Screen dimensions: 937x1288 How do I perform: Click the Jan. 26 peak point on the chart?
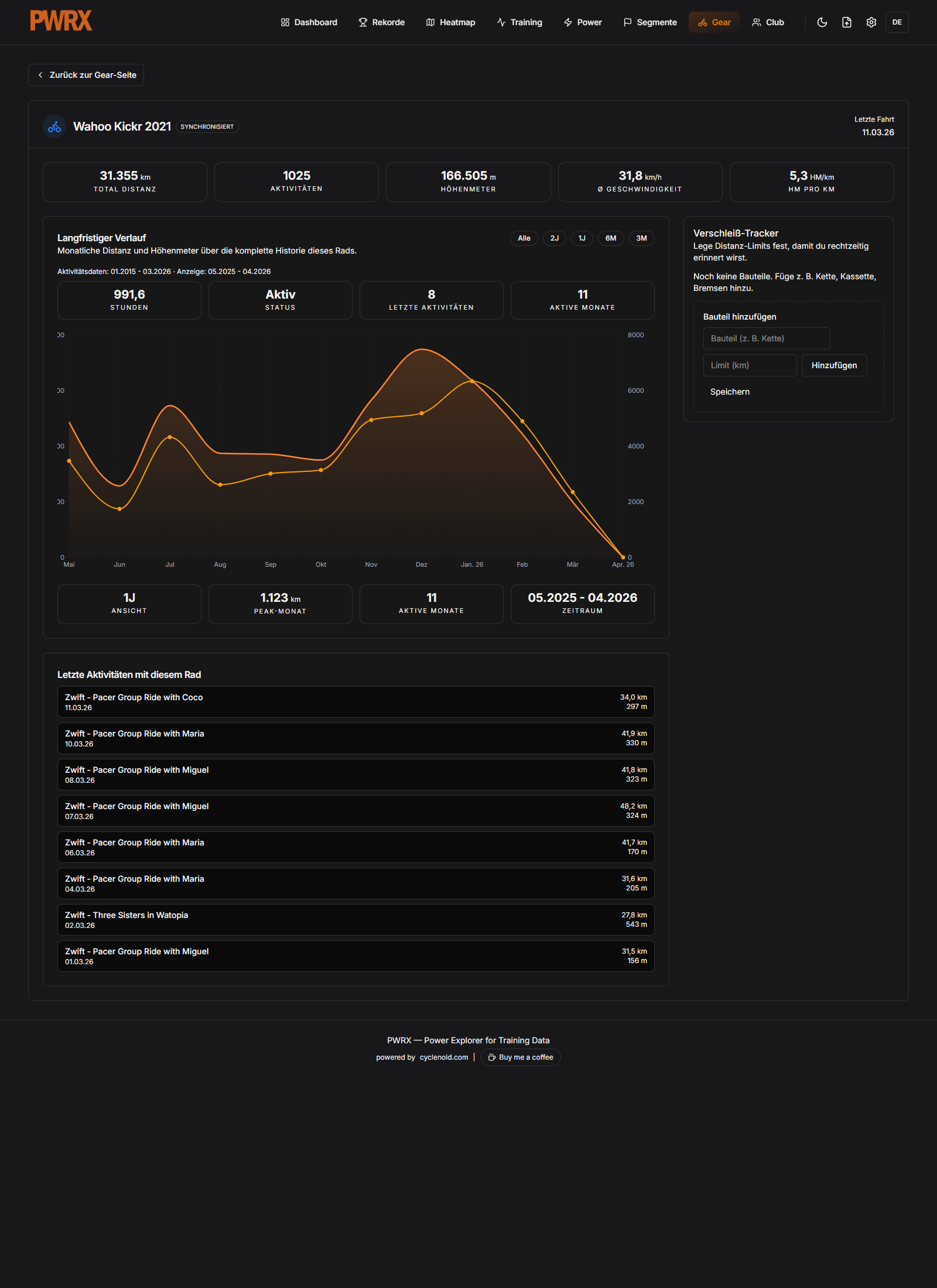point(471,381)
